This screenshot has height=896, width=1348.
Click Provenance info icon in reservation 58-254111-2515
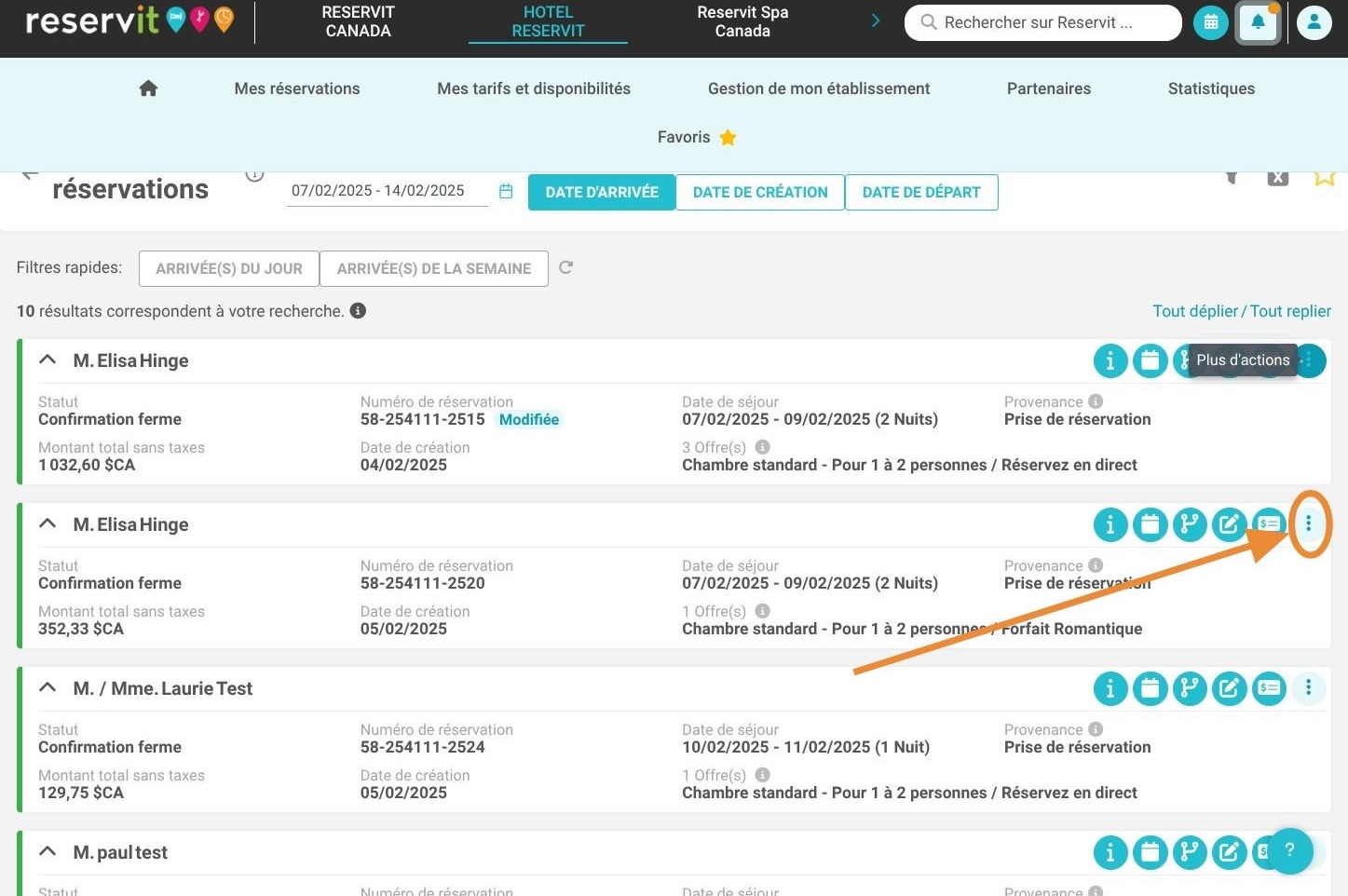[1096, 401]
